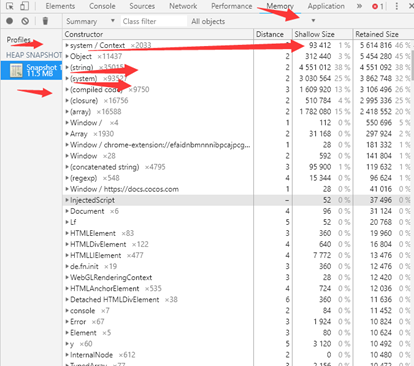Open the DevTools three-dot menu
Screen dimensions: 414x366
tap(396, 6)
